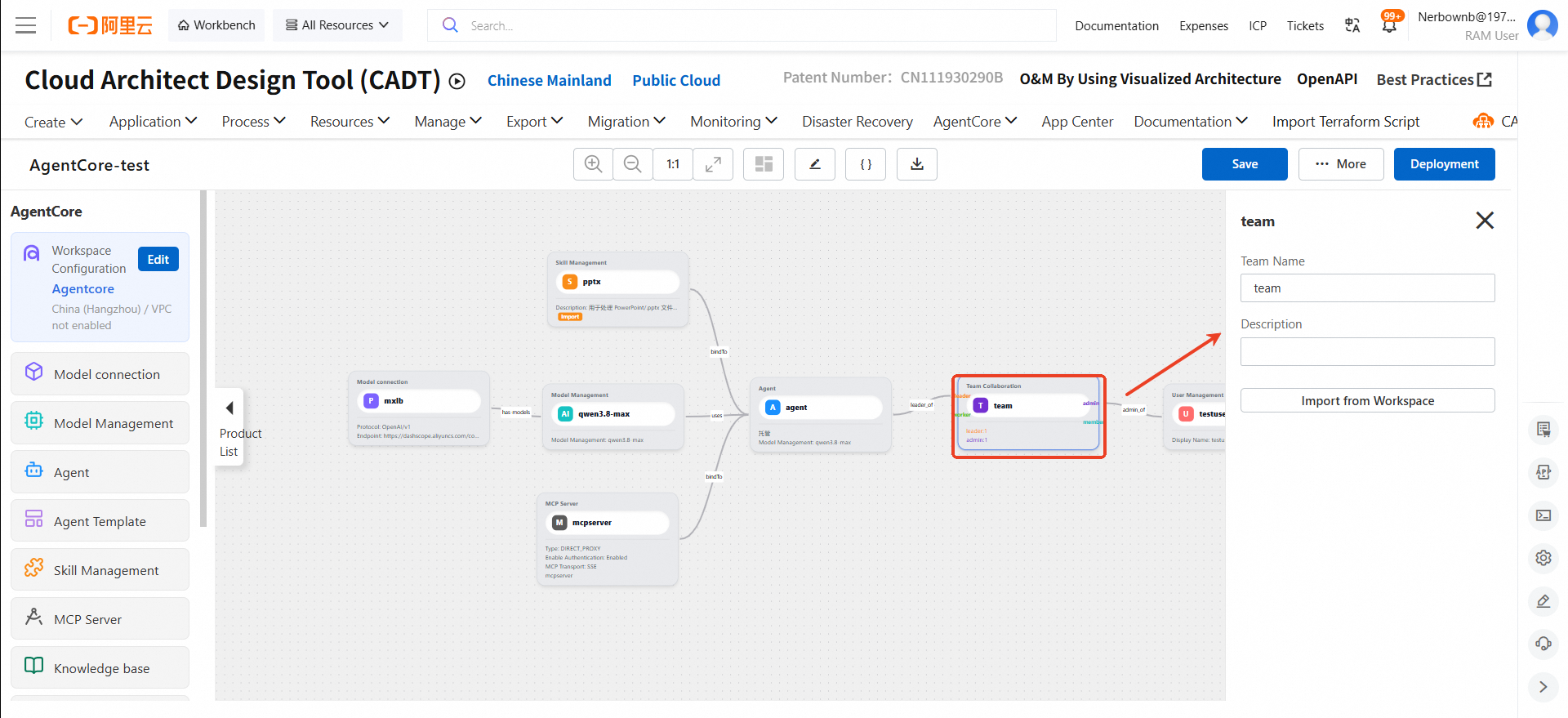This screenshot has width=1568, height=718.
Task: Click the edit pencil toolbar icon
Action: [x=815, y=164]
